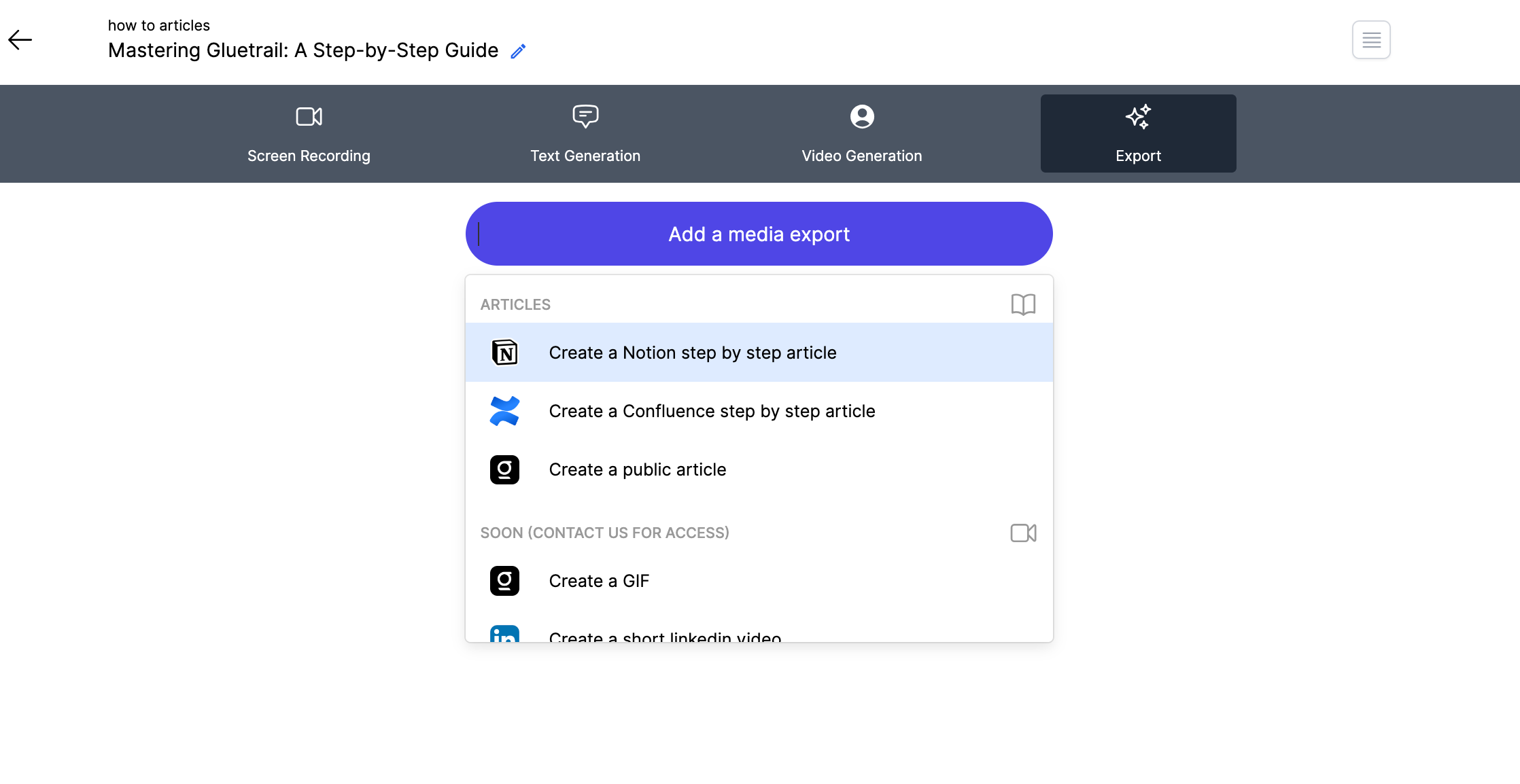Click the Confluence logo icon
The width and height of the screenshot is (1520, 784).
click(x=504, y=411)
